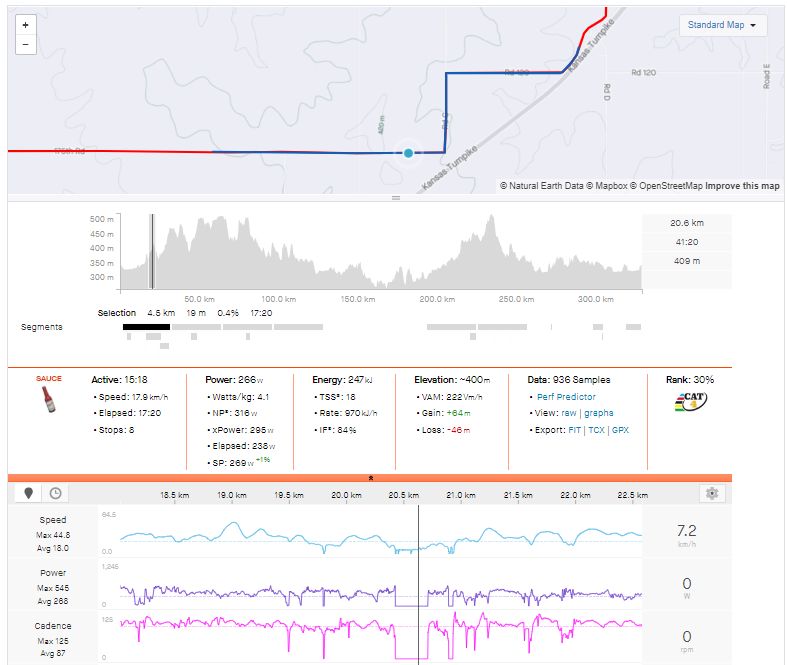Viewport: 787px width, 665px height.
Task: Click the elevation profile selection marker
Action: 151,250
